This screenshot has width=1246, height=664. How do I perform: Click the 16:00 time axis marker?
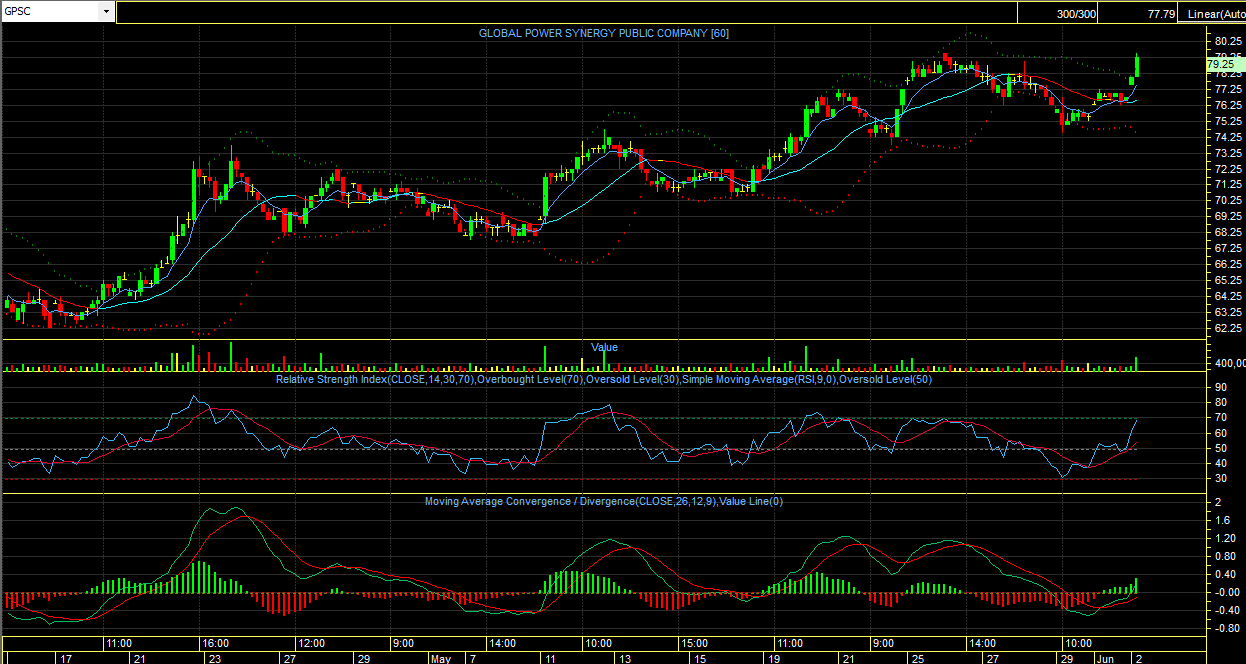[x=216, y=643]
